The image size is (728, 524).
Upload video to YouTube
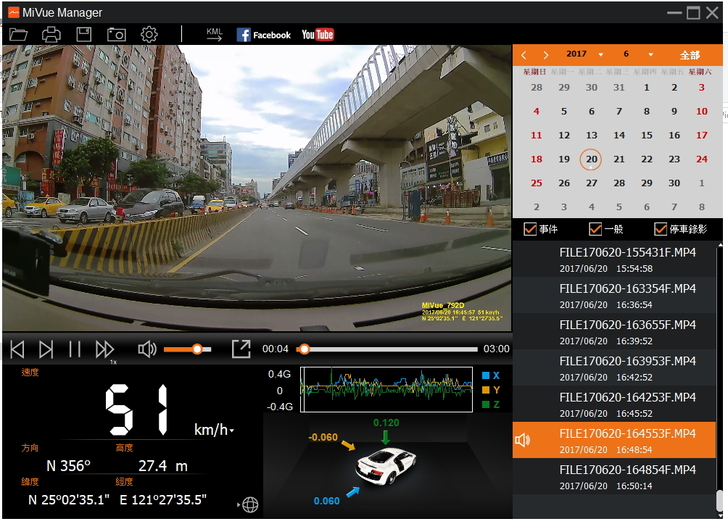(317, 35)
